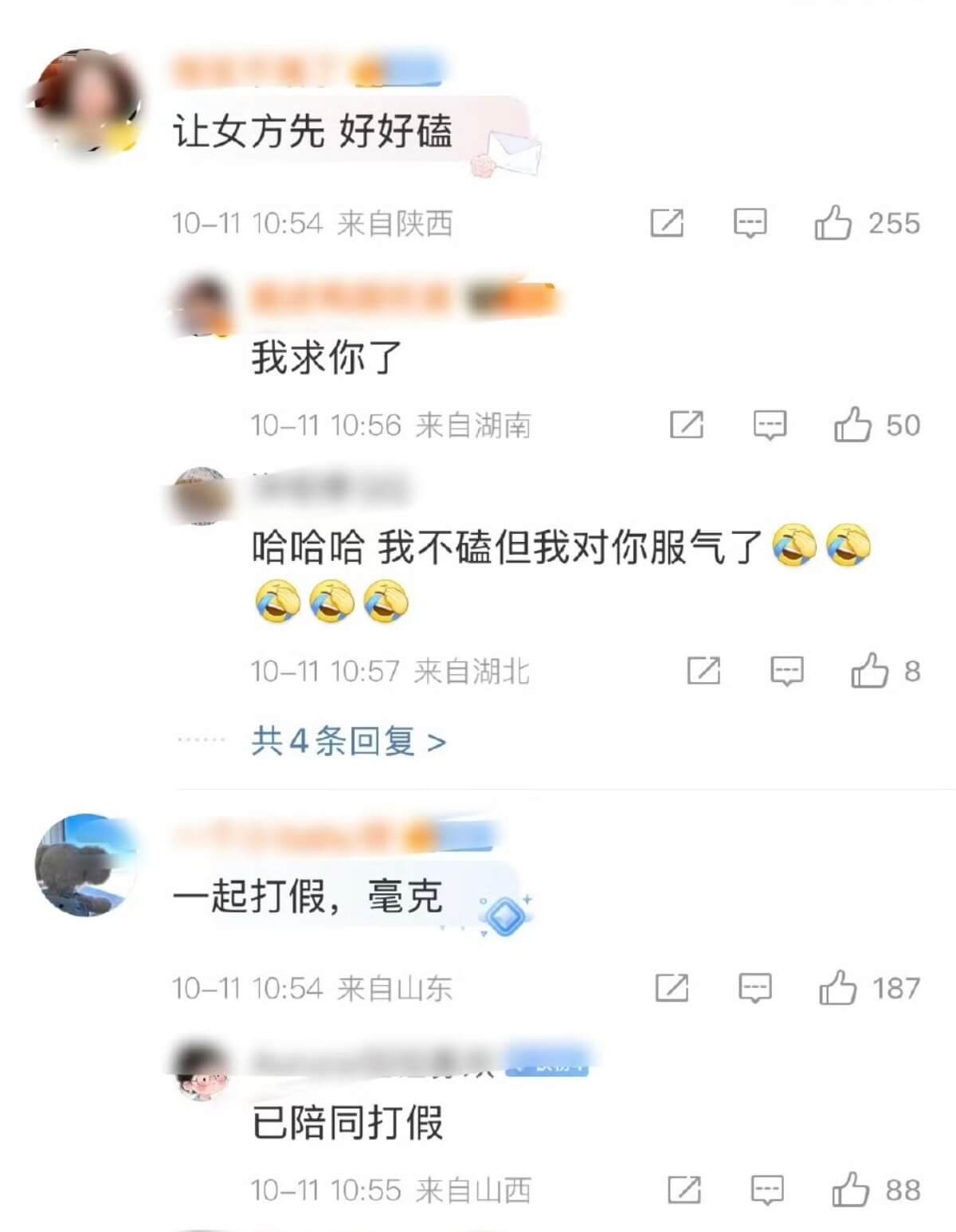The width and height of the screenshot is (956, 1232).
Task: Expand '共4条回复' to view all replies
Action: (x=348, y=742)
